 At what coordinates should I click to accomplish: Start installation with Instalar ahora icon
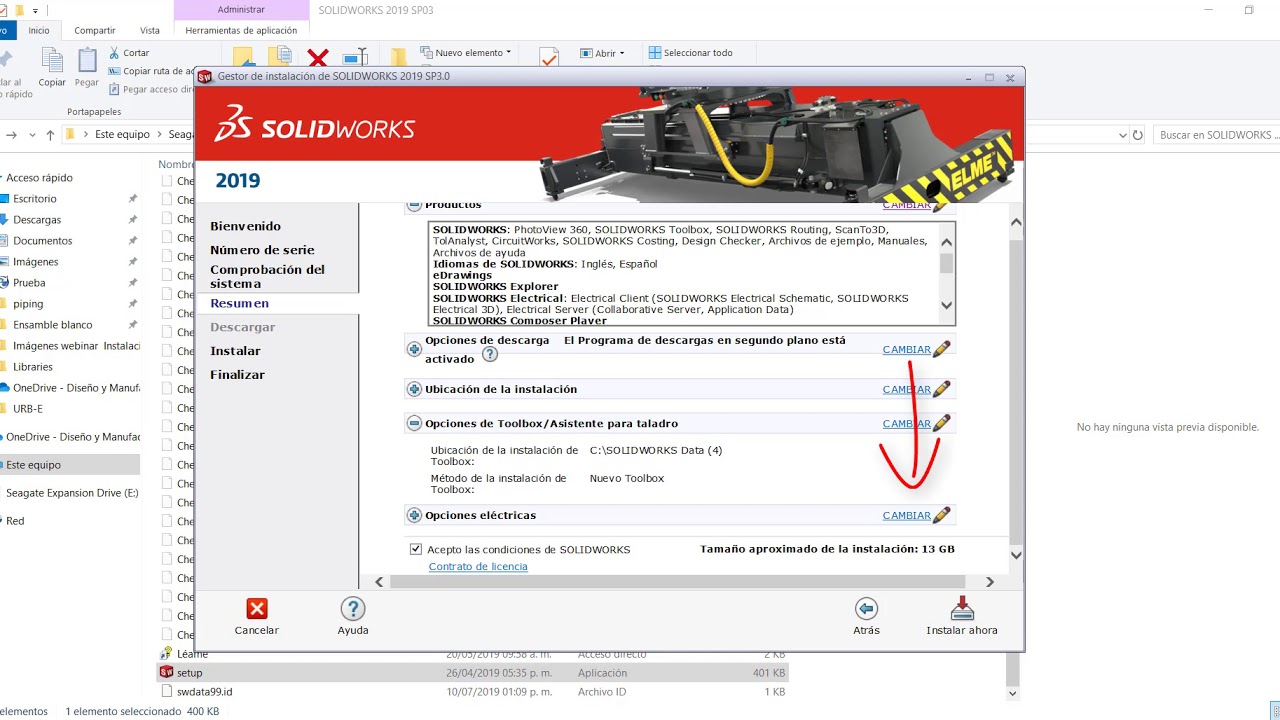962,609
